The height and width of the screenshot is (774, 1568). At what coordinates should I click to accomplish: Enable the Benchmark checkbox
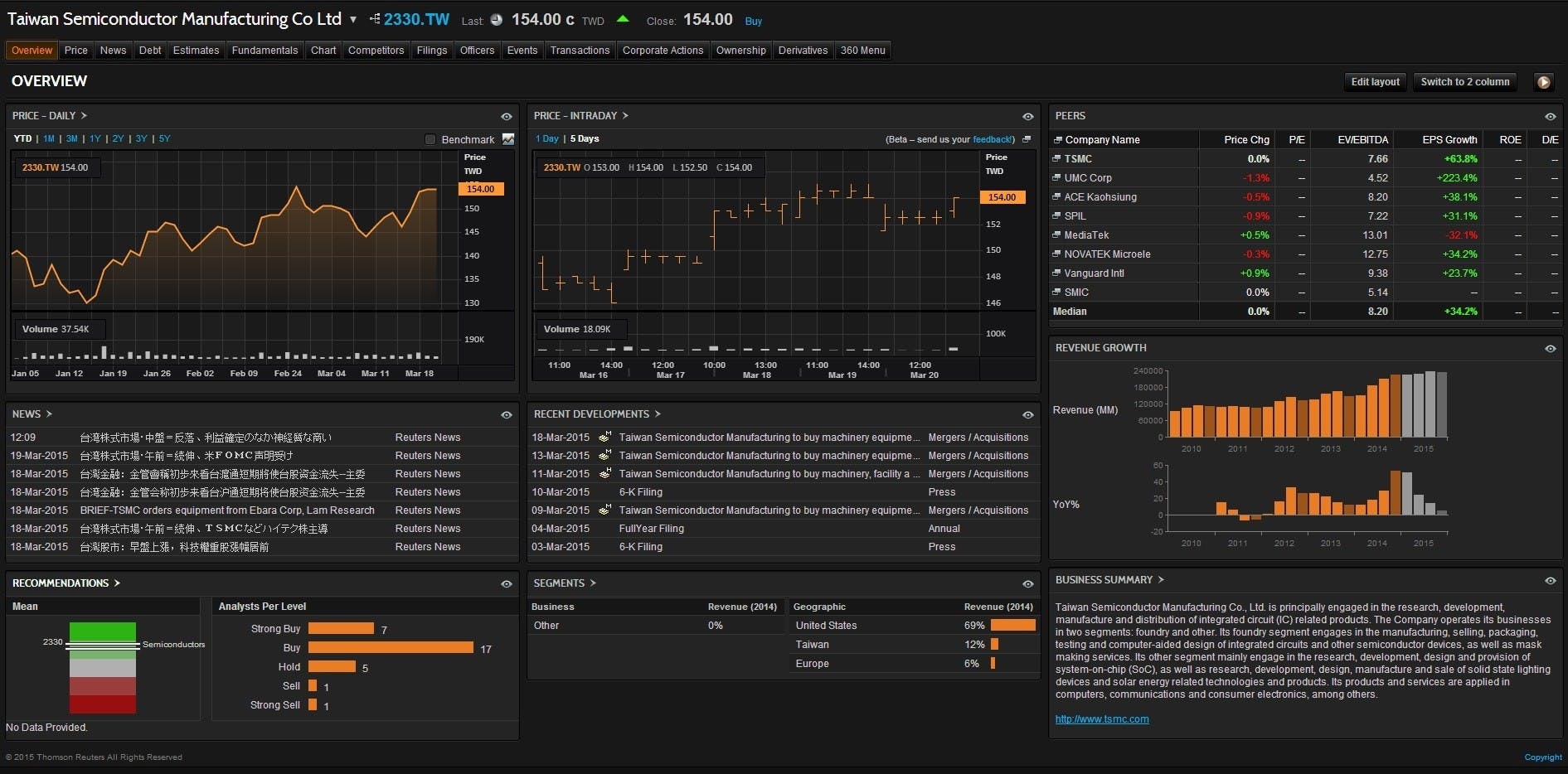[430, 139]
